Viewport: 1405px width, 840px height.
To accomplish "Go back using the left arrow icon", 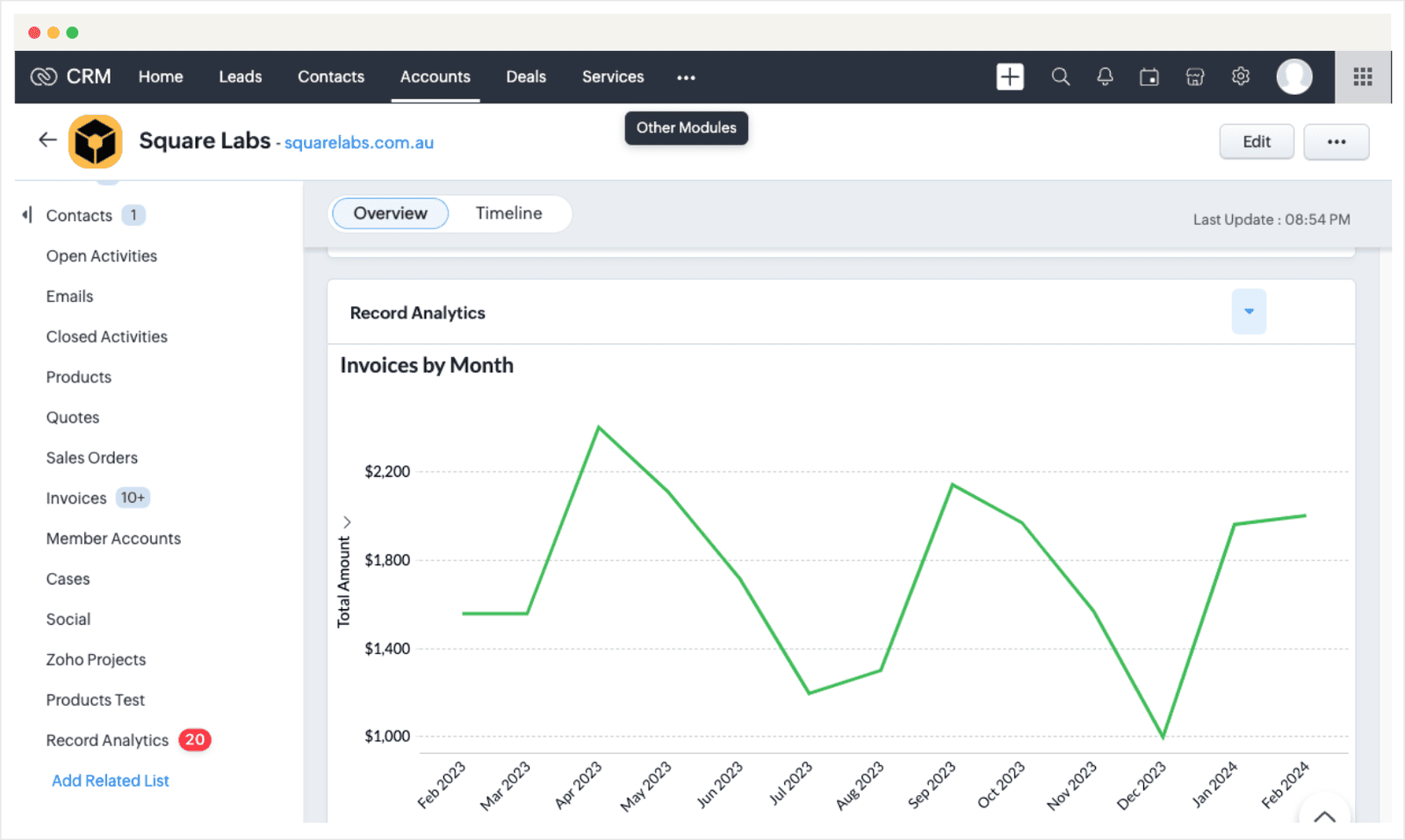I will pos(47,140).
